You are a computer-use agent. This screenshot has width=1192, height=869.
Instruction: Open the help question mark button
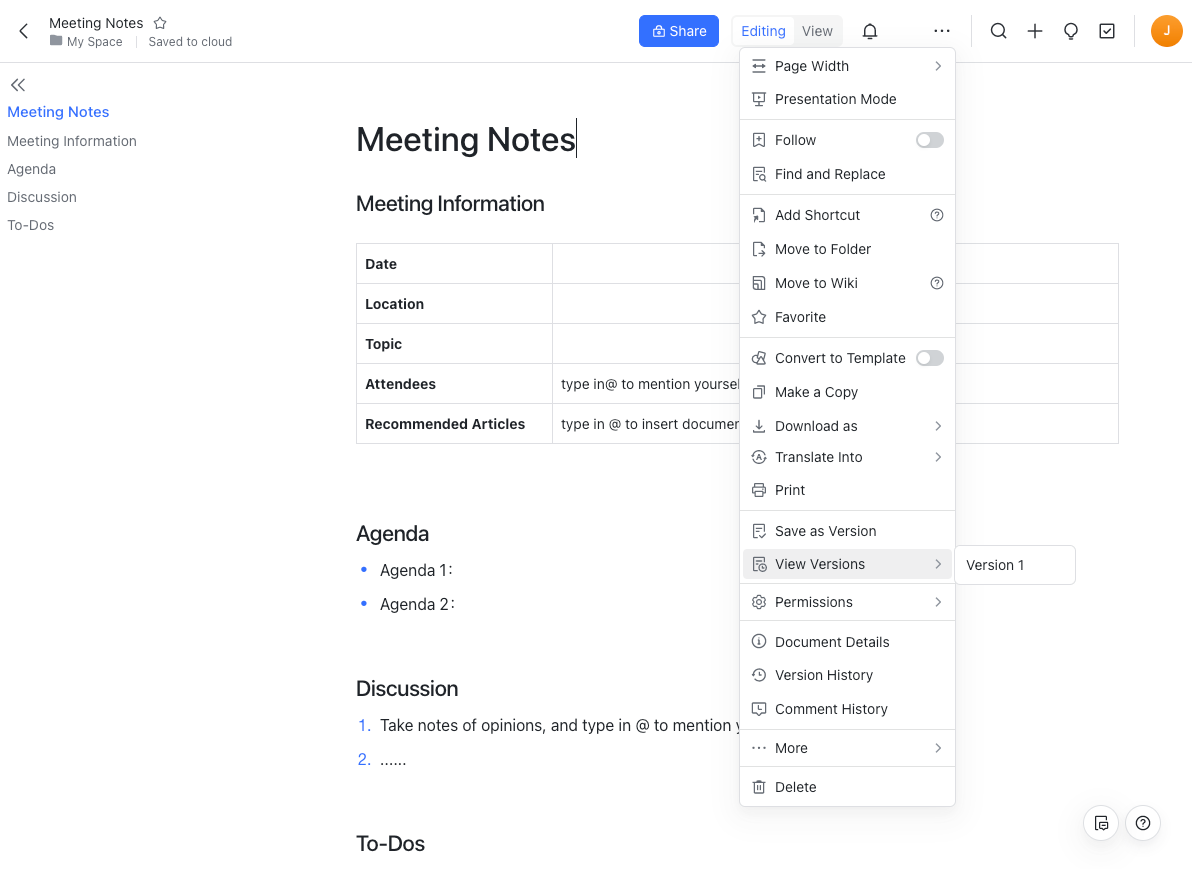click(x=1143, y=823)
